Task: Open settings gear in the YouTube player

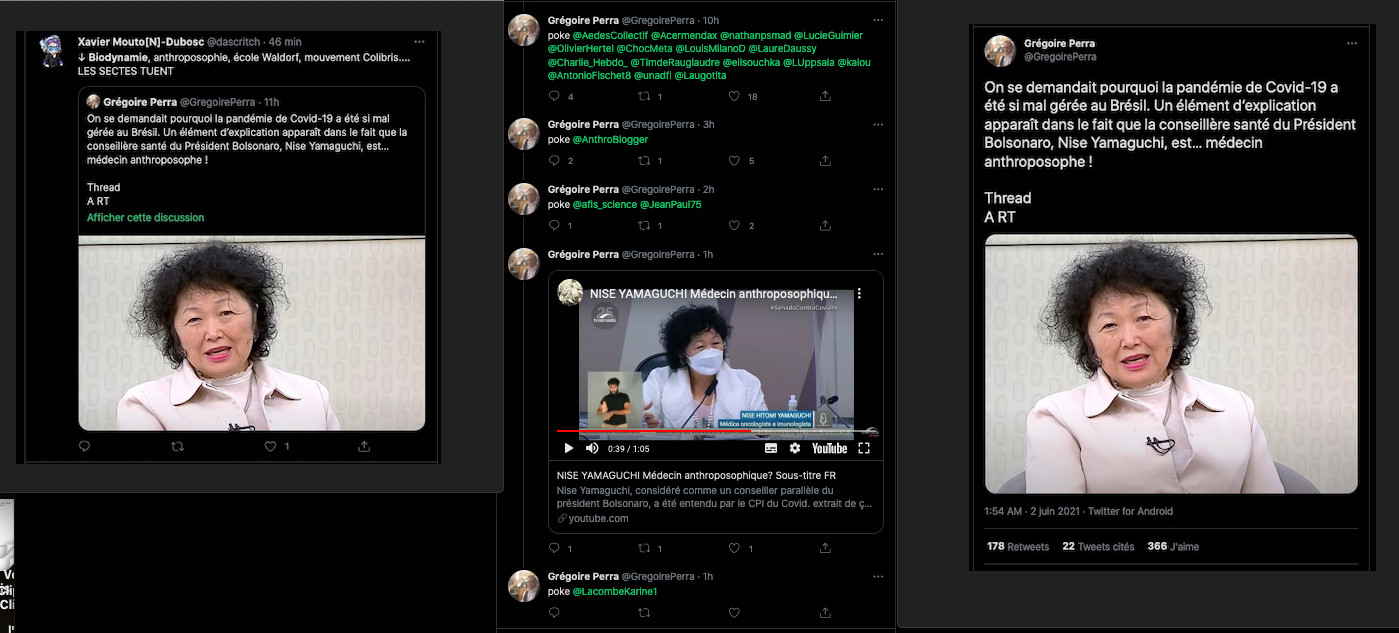Action: (795, 448)
